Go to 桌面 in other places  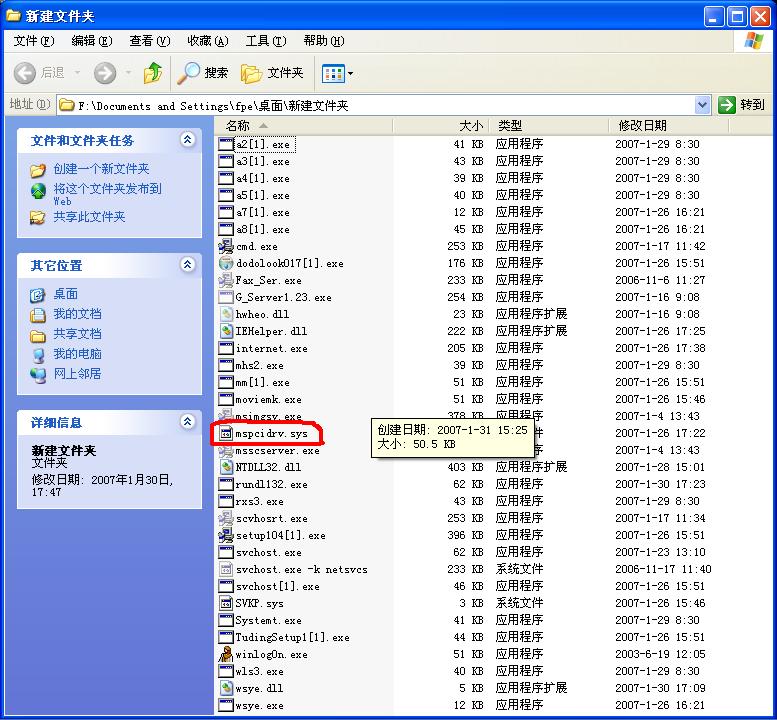click(x=65, y=294)
